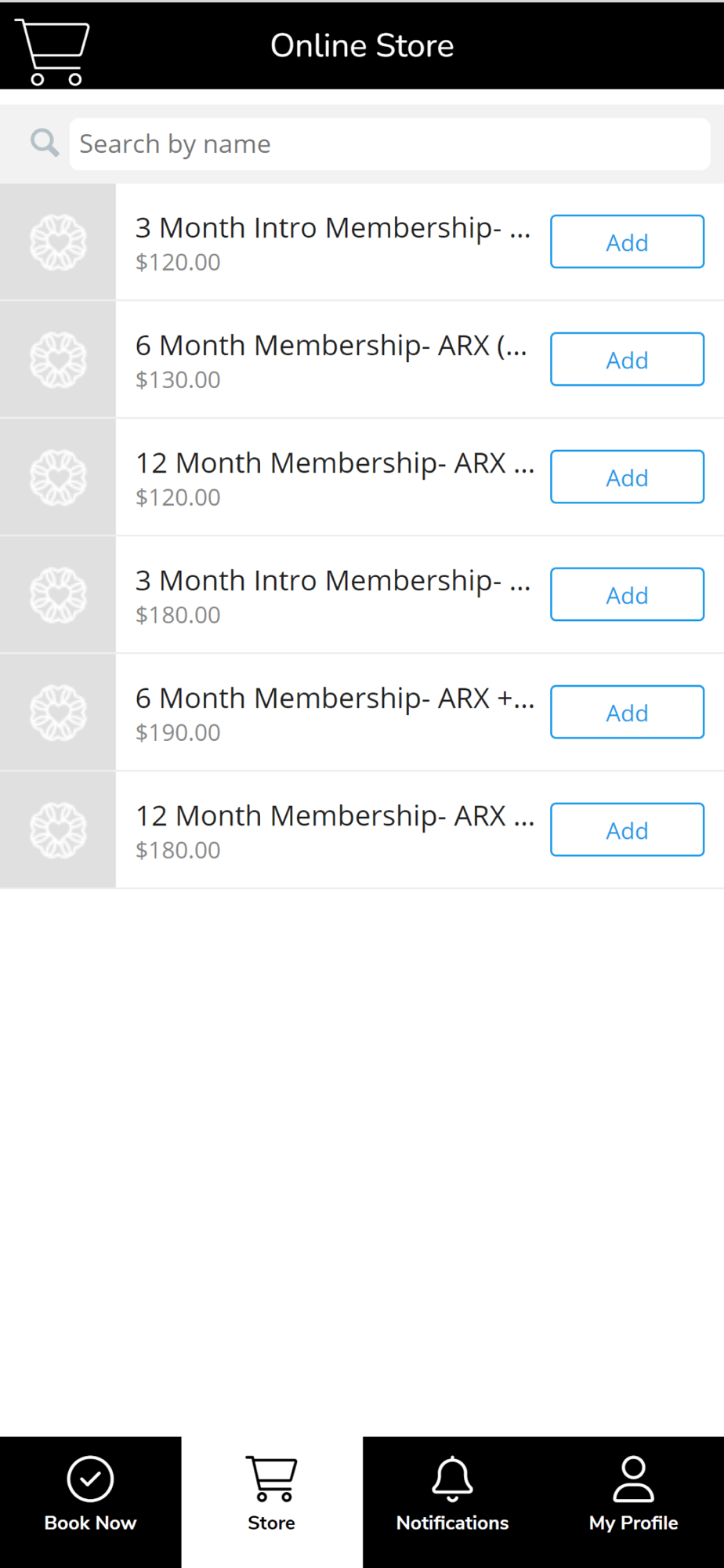Open the $120.00 3 Month Intro Membership thumbnail

pos(58,242)
